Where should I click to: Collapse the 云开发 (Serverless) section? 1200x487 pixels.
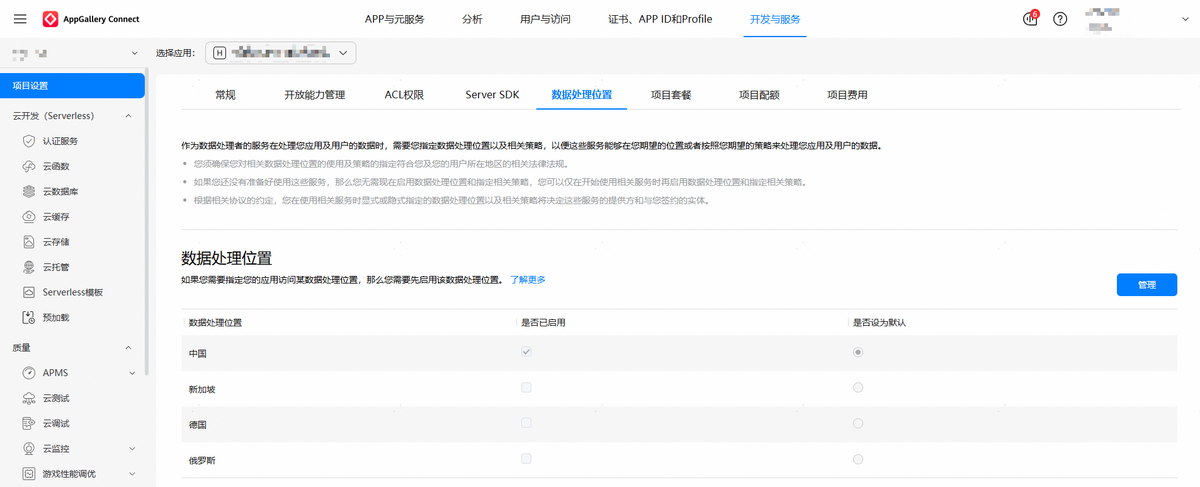[128, 116]
